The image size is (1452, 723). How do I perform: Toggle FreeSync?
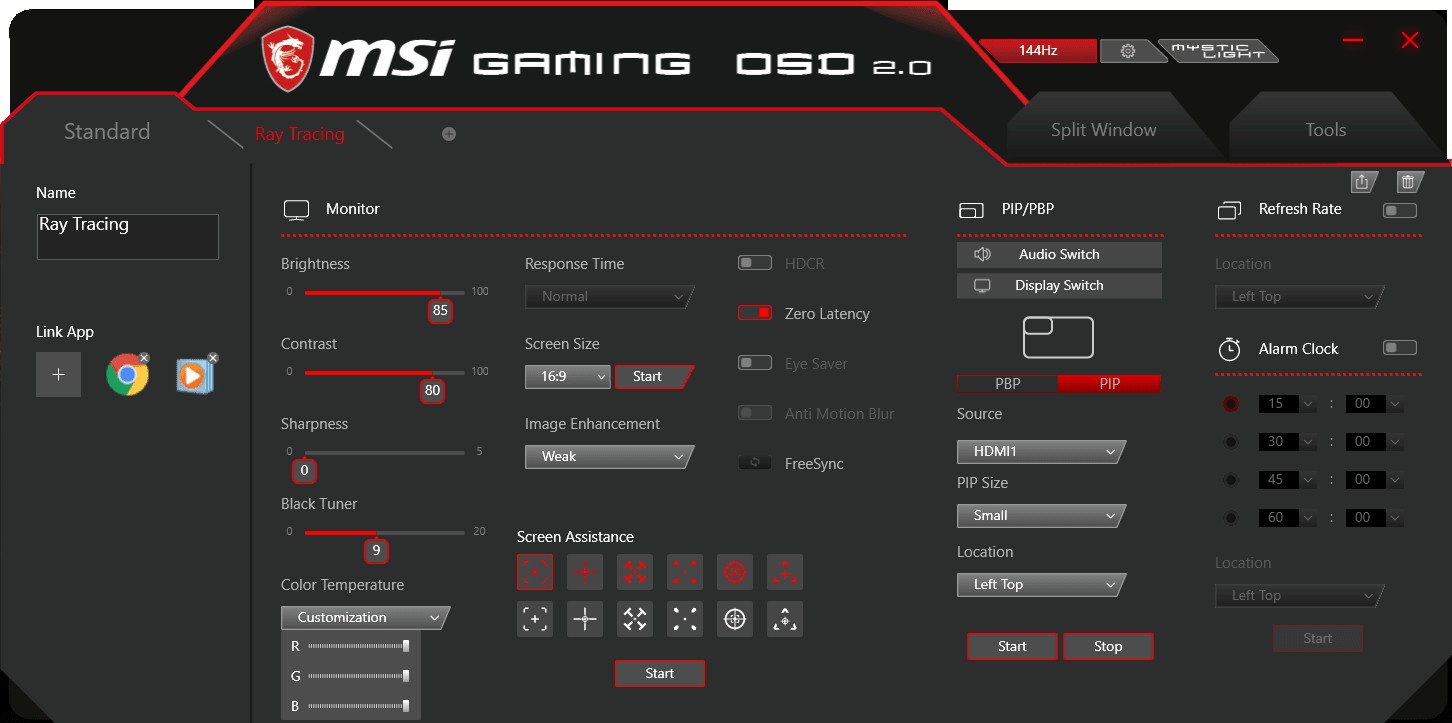(x=755, y=463)
